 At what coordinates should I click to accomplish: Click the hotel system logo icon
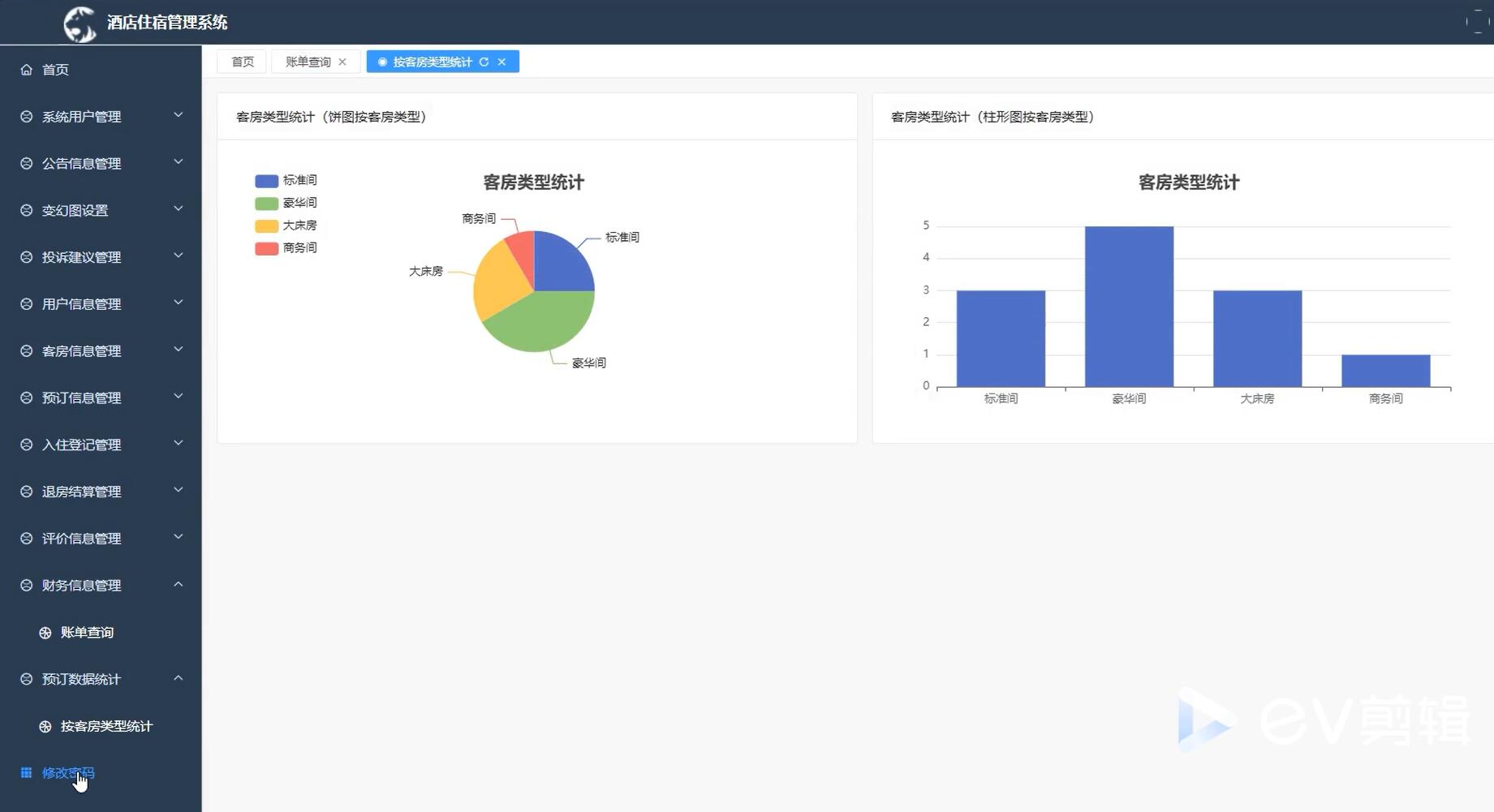click(80, 22)
